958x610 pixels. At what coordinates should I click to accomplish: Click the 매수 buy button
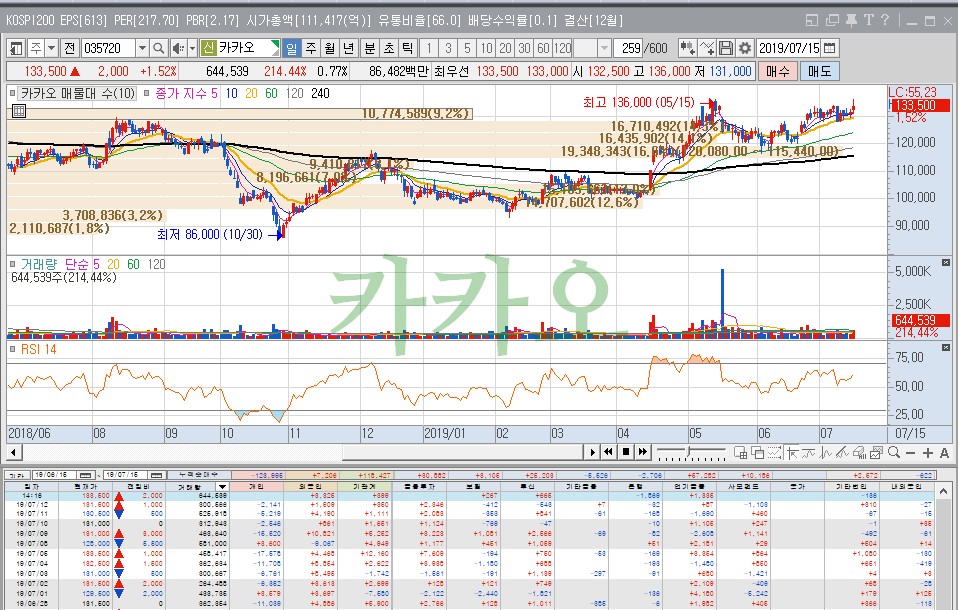coord(778,72)
